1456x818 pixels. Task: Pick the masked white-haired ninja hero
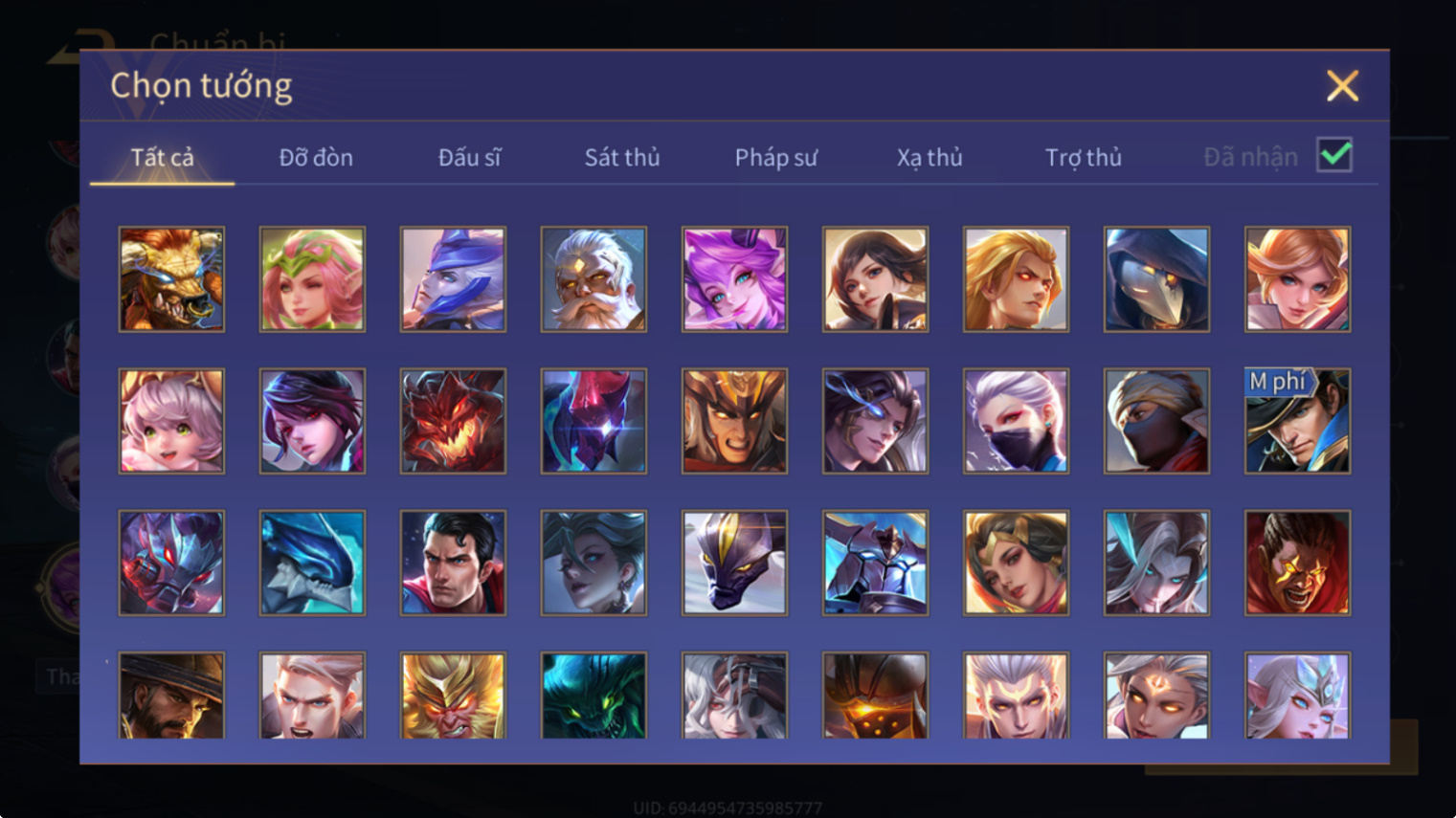1016,421
